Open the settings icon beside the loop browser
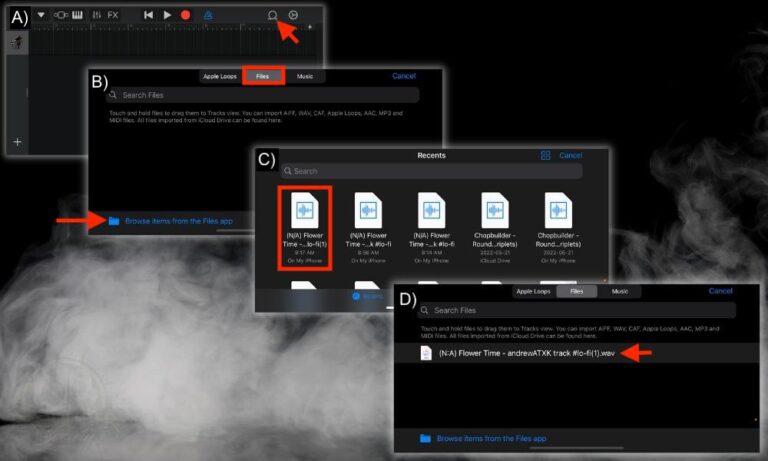The image size is (768, 461). [293, 15]
